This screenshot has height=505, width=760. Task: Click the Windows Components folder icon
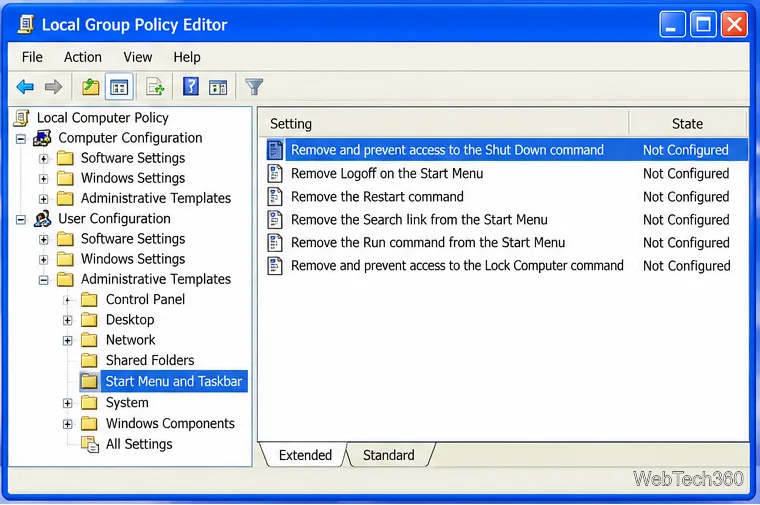pyautogui.click(x=89, y=424)
